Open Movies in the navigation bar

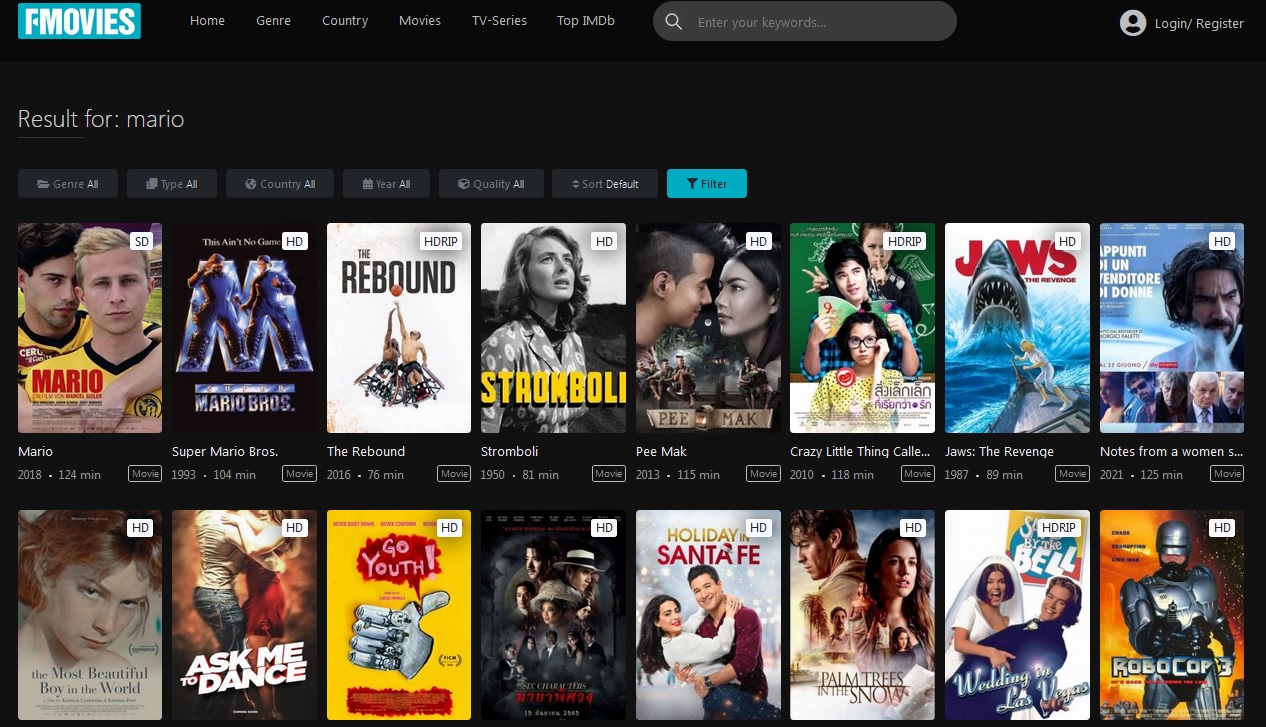tap(420, 21)
